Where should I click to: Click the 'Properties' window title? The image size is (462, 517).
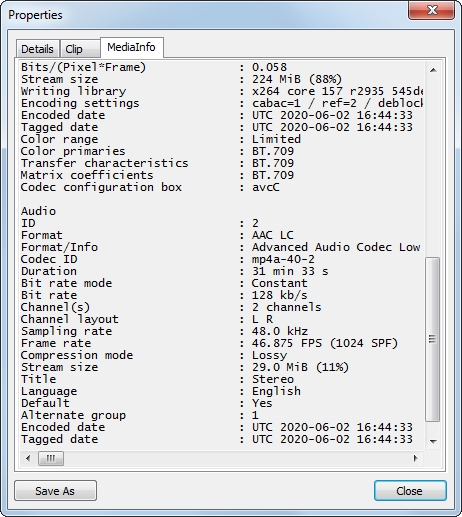(x=35, y=15)
